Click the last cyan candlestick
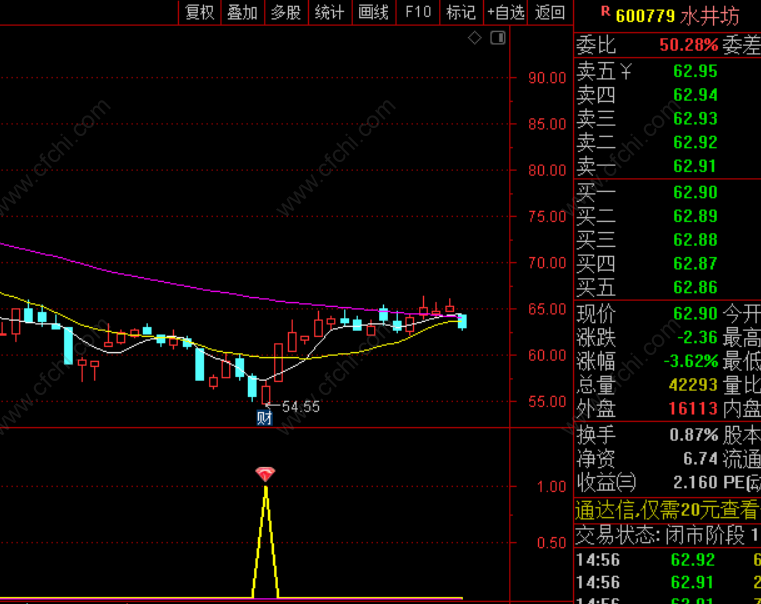 [x=462, y=322]
